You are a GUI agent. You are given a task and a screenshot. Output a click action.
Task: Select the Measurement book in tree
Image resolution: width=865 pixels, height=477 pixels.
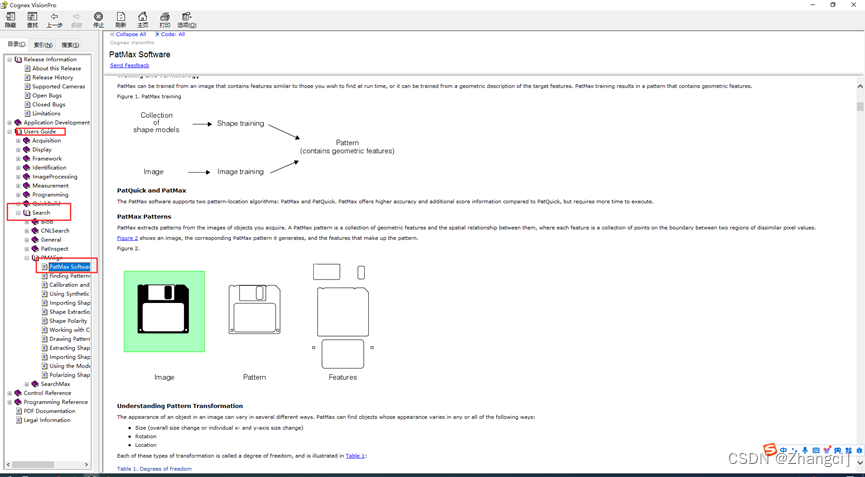pyautogui.click(x=50, y=186)
